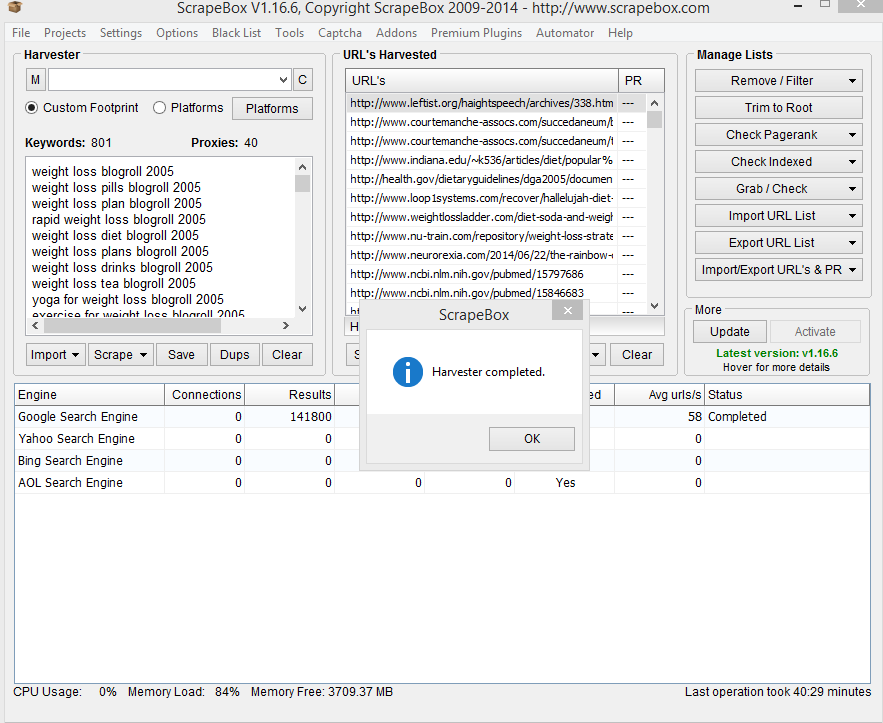Open the Settings menu
Viewport: 883px width, 723px height.
(x=121, y=33)
